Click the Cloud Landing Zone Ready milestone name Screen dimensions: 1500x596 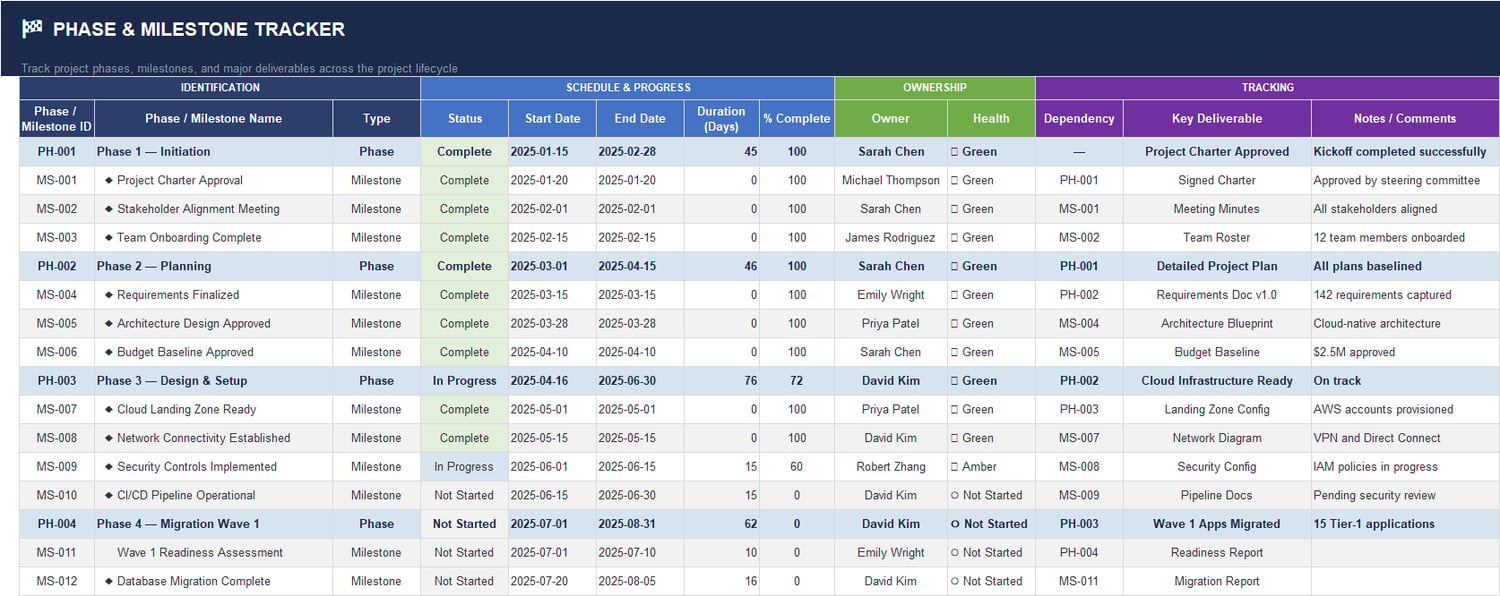point(187,409)
